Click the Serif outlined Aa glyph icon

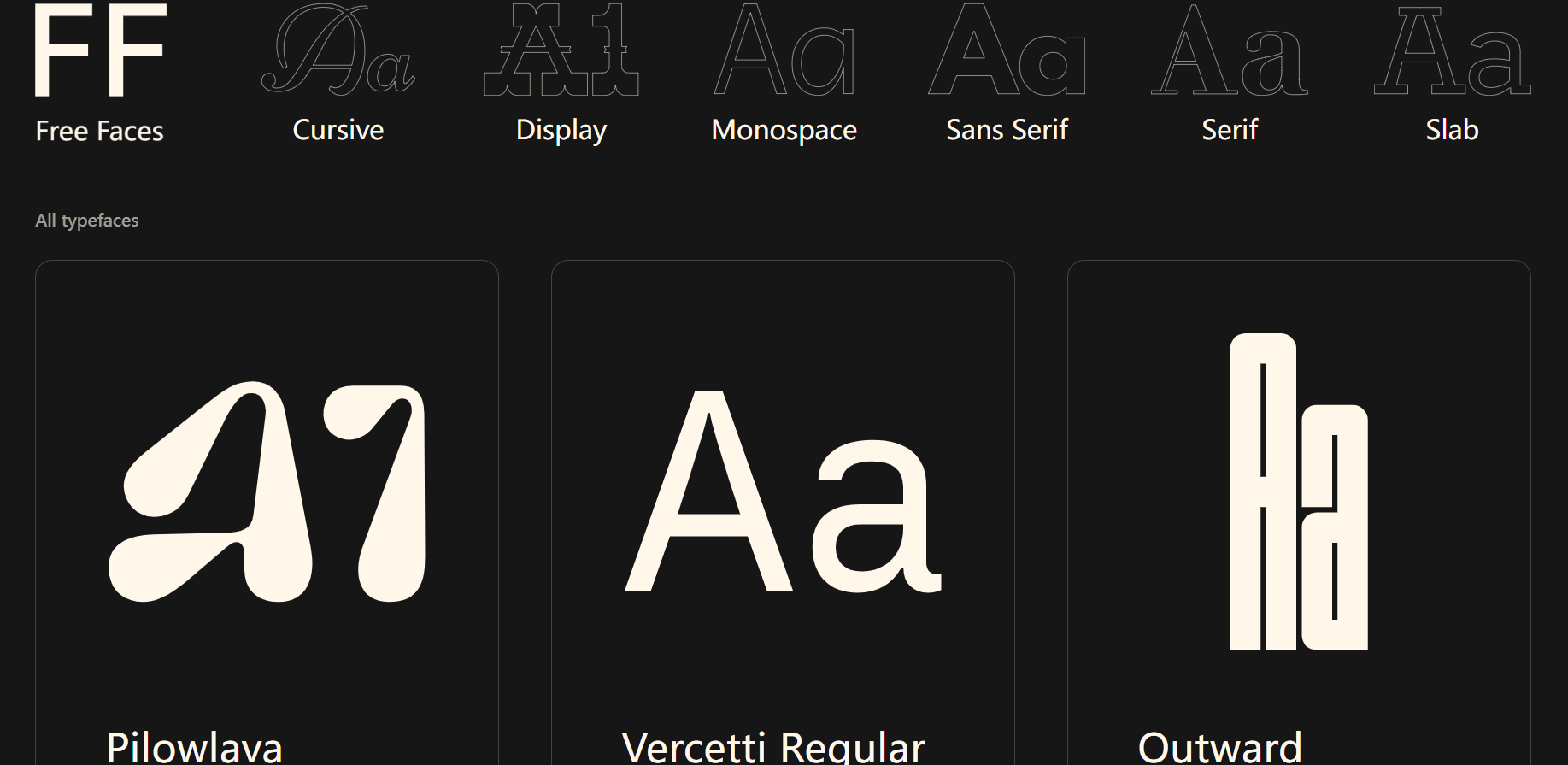(x=1230, y=50)
